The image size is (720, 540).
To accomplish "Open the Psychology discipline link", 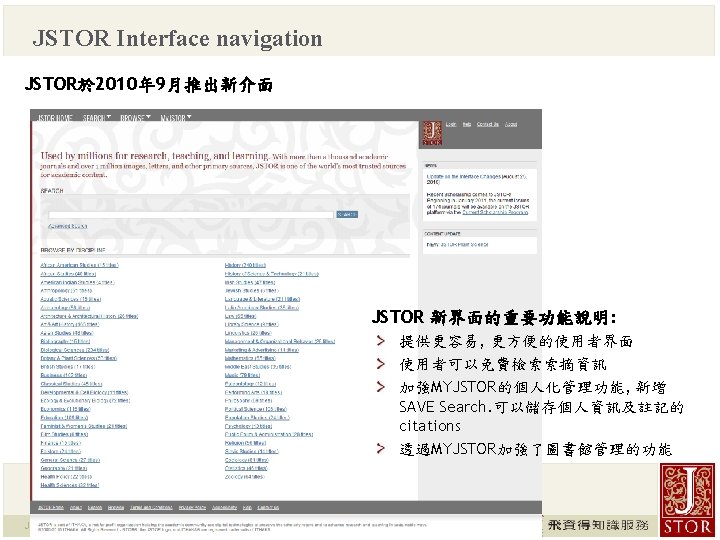I will tap(248, 427).
